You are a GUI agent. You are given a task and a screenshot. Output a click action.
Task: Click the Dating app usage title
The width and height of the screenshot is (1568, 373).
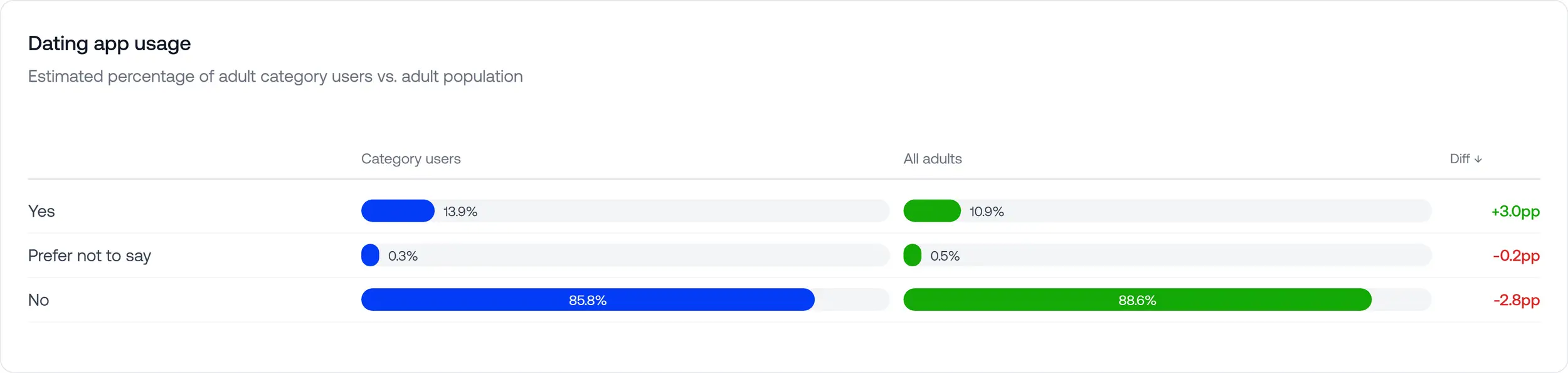(109, 43)
